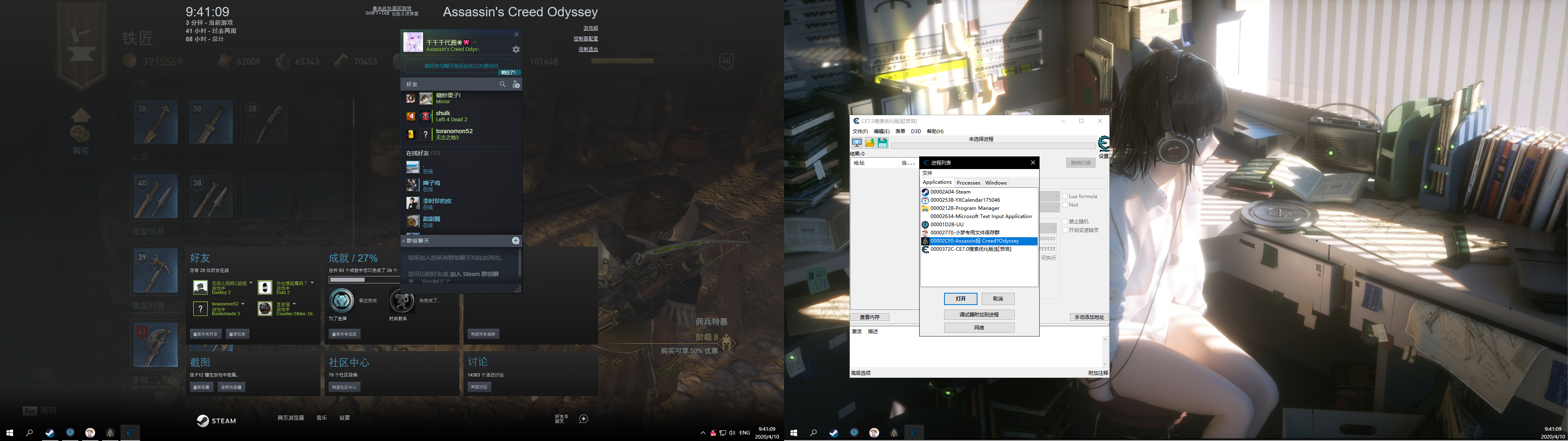This screenshot has height=441, width=1568.
Task: Open Steam on the left taskbar
Action: coord(50,432)
